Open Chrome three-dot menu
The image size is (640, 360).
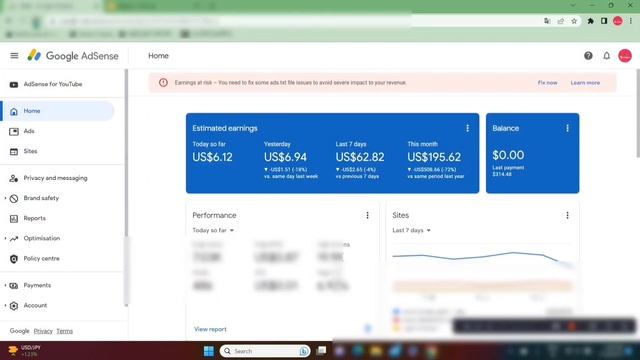[631, 21]
